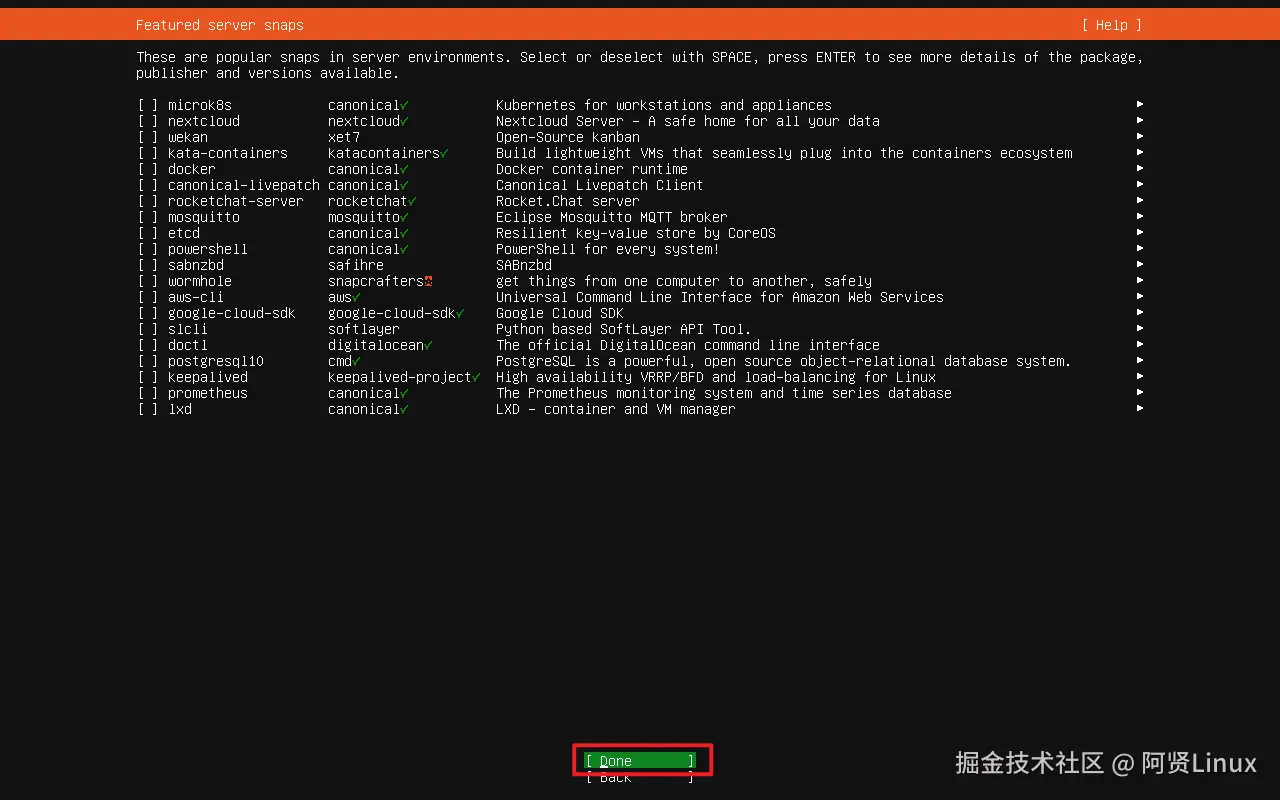The width and height of the screenshot is (1280, 800).
Task: Check the lxd snap checkbox
Action: click(148, 409)
